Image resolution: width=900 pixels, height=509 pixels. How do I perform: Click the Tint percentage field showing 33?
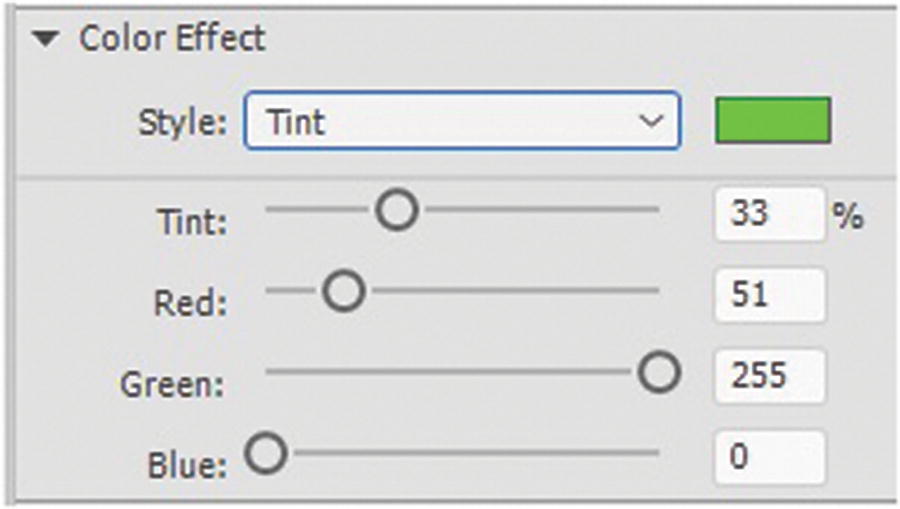pyautogui.click(x=768, y=214)
